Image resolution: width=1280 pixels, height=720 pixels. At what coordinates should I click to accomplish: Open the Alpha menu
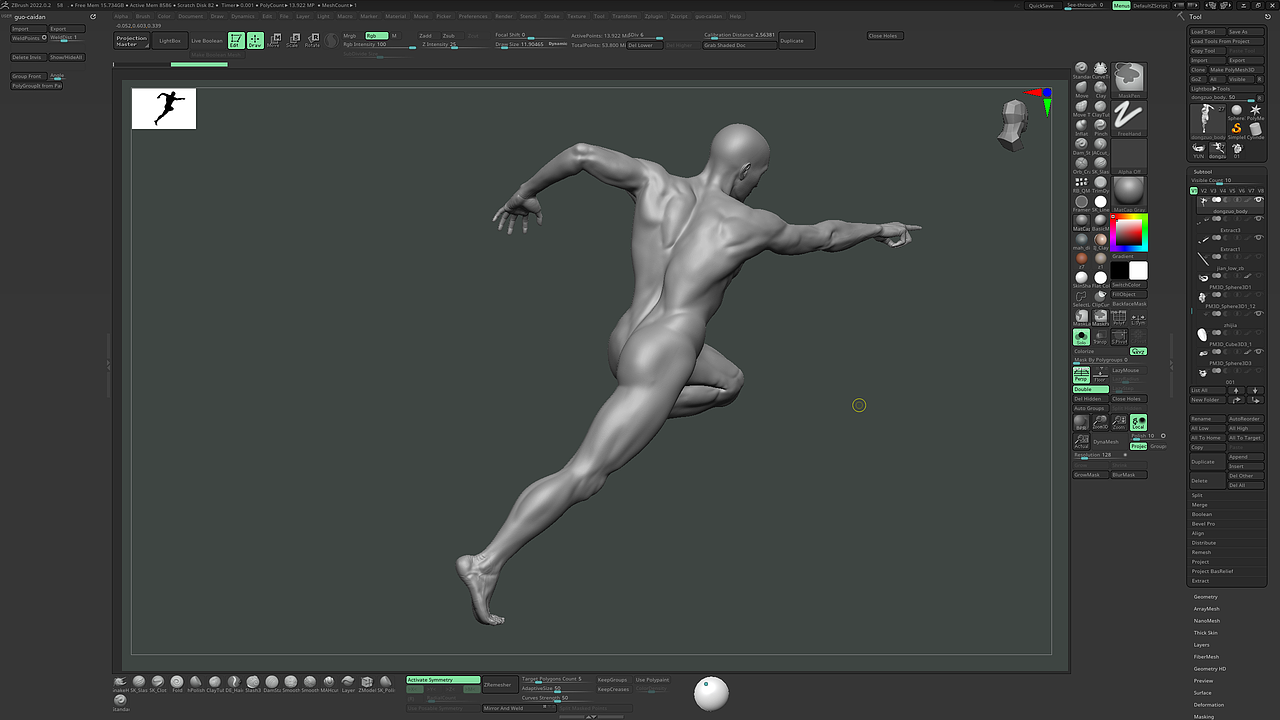121,16
